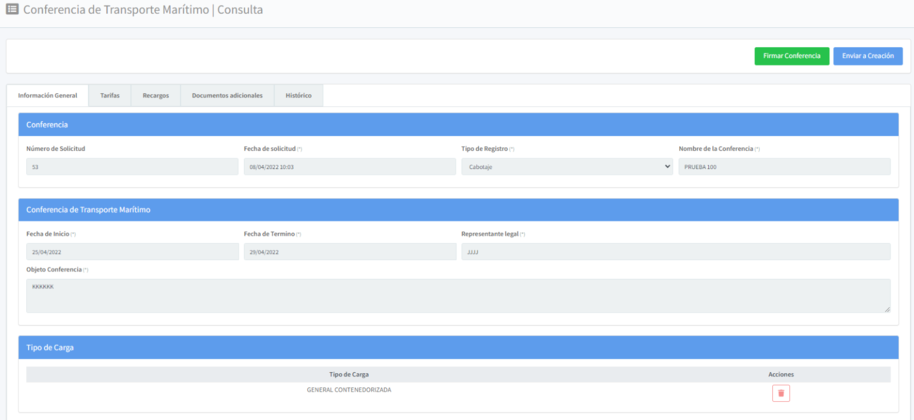Switch to the Tarifas tab

pos(110,96)
